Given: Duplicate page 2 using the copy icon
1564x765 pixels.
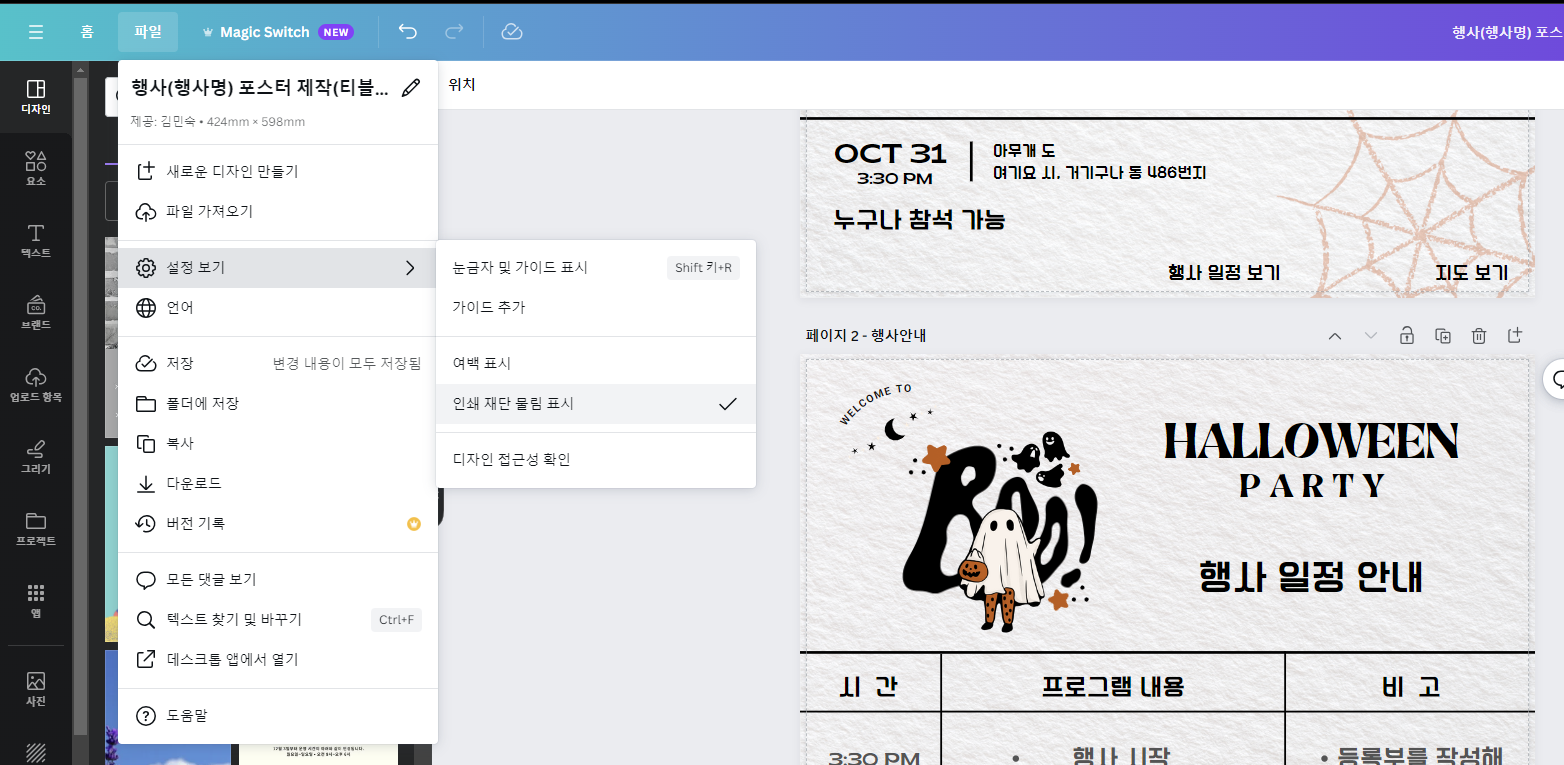Looking at the screenshot, I should [x=1443, y=336].
